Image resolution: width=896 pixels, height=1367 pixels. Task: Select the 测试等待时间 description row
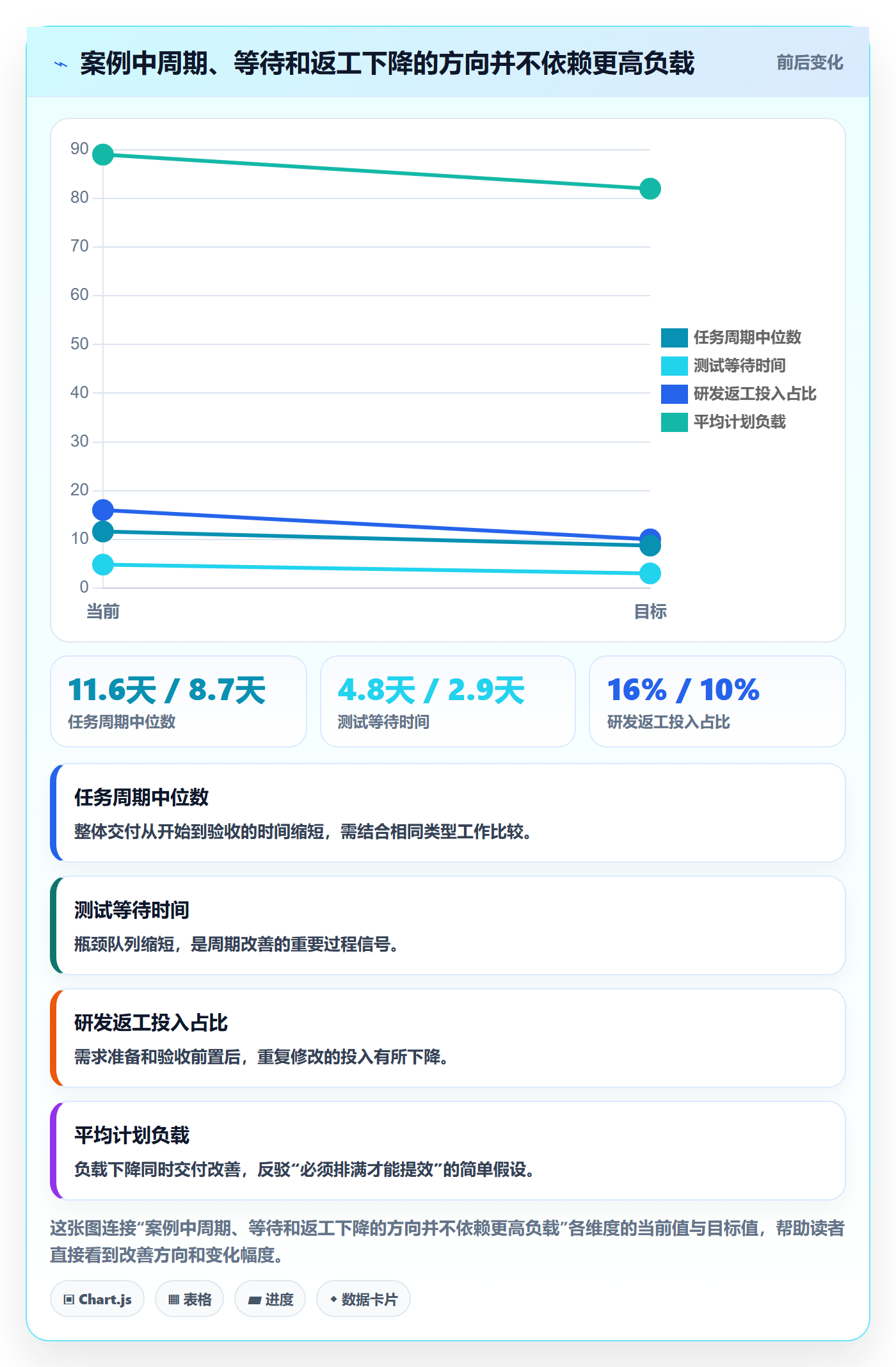point(448,925)
